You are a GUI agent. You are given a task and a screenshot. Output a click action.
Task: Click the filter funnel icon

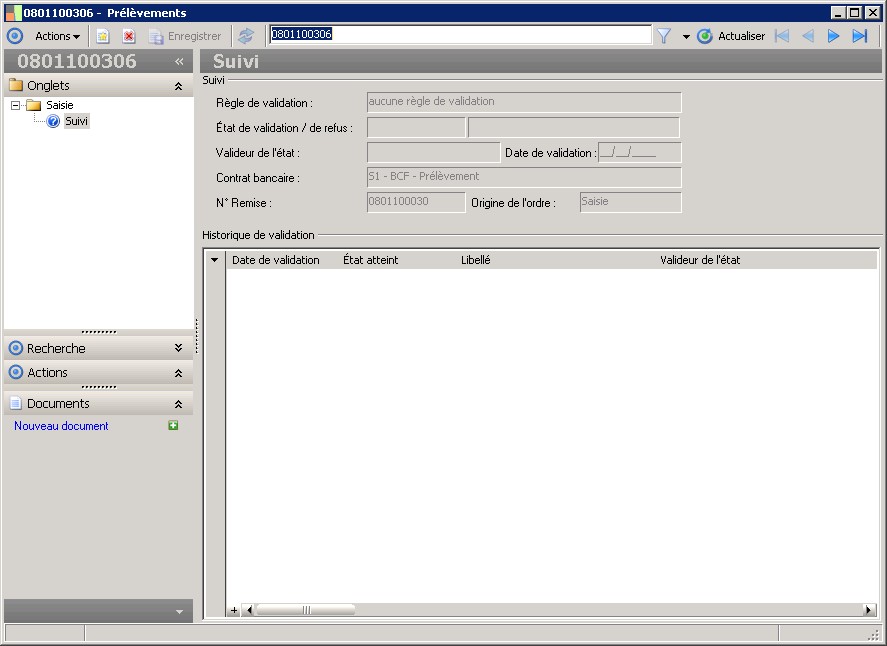pyautogui.click(x=664, y=36)
